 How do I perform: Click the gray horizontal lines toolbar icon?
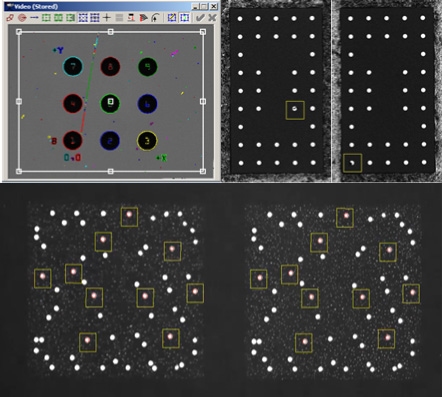(119, 18)
